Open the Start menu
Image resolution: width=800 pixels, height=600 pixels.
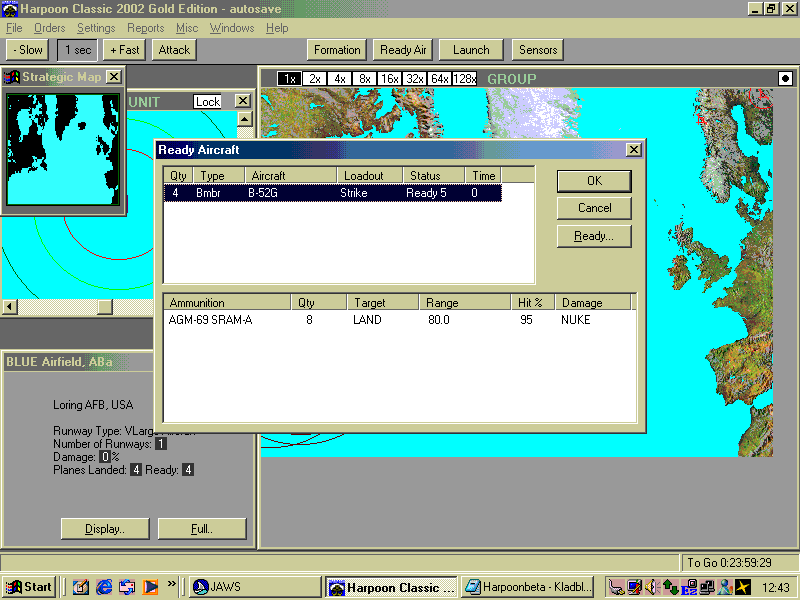(28, 587)
